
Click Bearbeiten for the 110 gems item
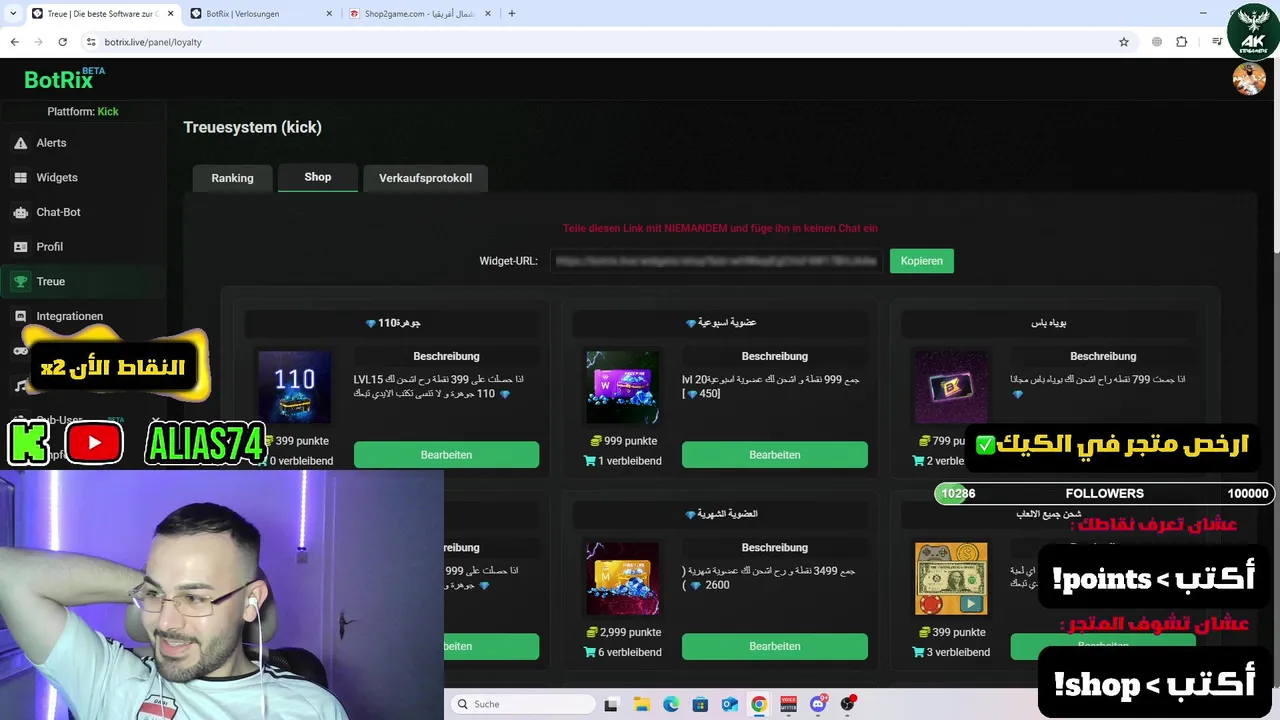pyautogui.click(x=446, y=455)
